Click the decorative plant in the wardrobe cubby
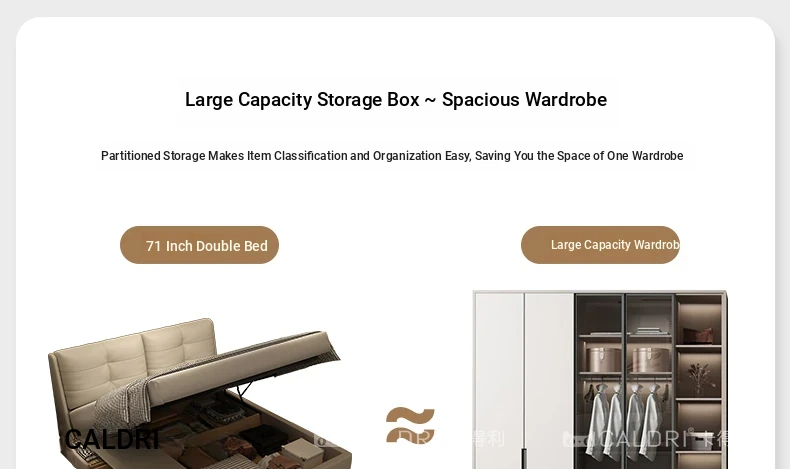The height and width of the screenshot is (469, 790). tap(701, 378)
